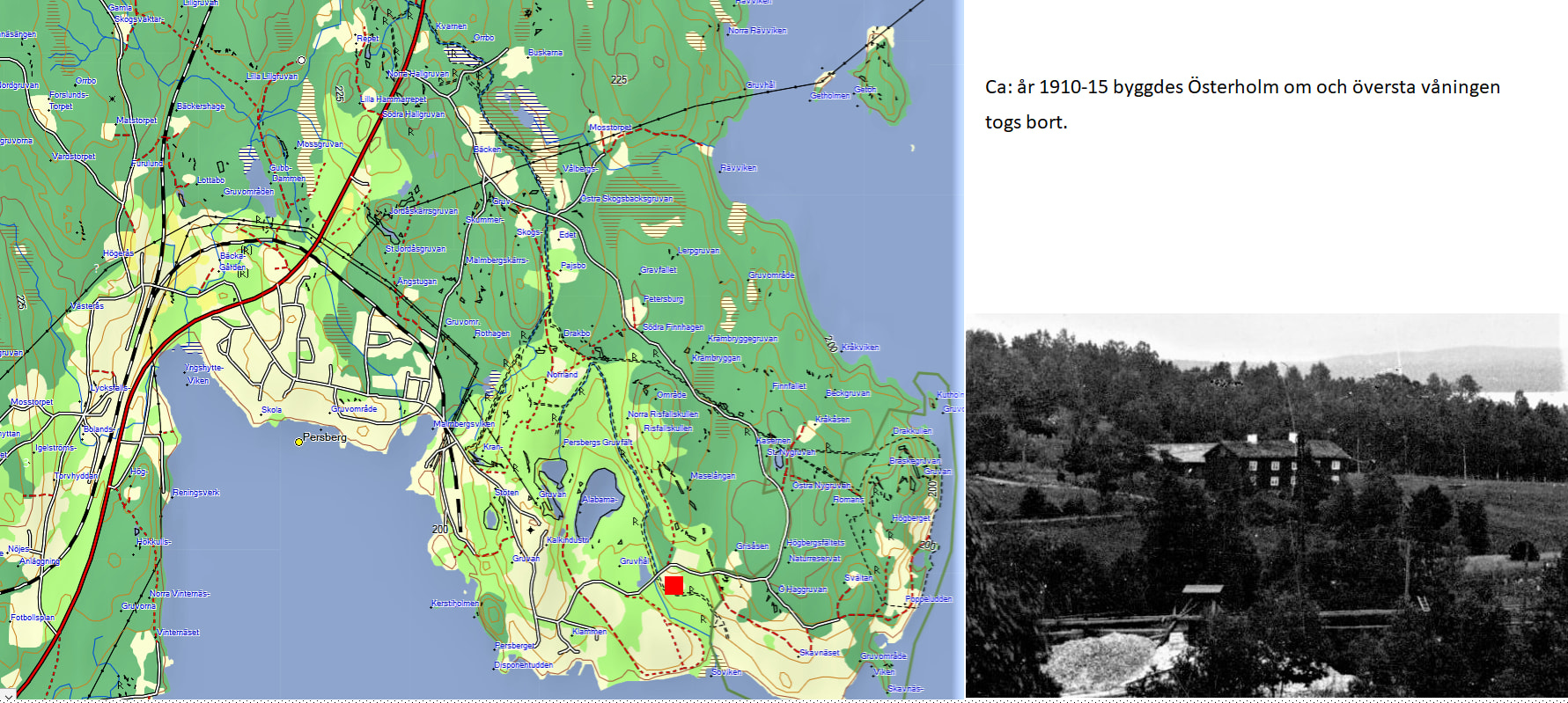The width and height of the screenshot is (1568, 703).
Task: Click the 'Pappeludden' label
Action: coord(929,599)
